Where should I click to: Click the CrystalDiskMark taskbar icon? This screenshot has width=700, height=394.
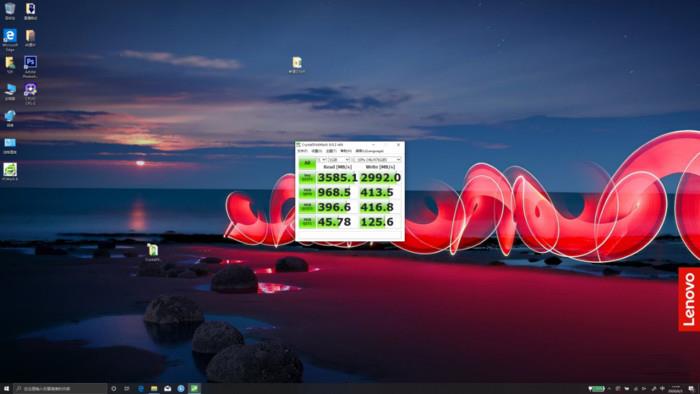(x=194, y=389)
